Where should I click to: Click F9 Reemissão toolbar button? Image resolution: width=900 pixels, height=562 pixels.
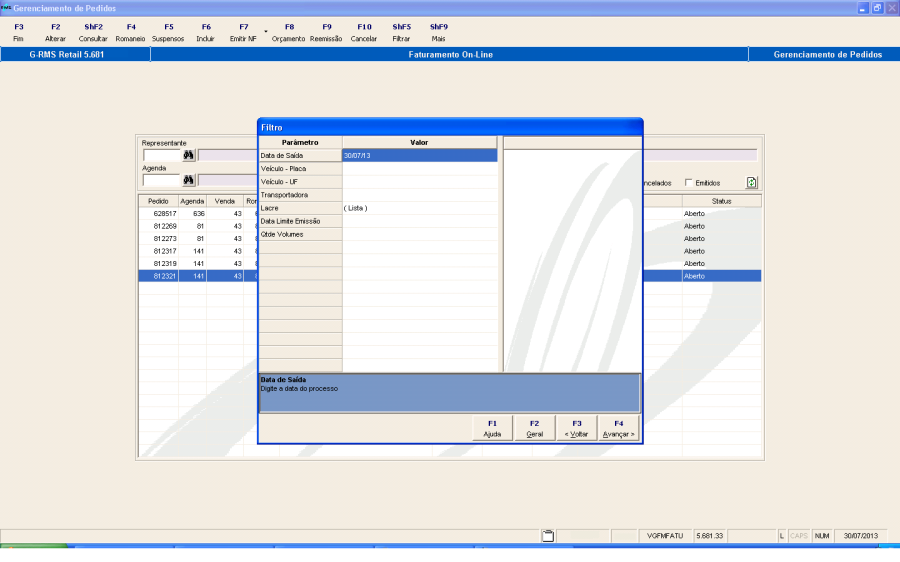[x=326, y=33]
